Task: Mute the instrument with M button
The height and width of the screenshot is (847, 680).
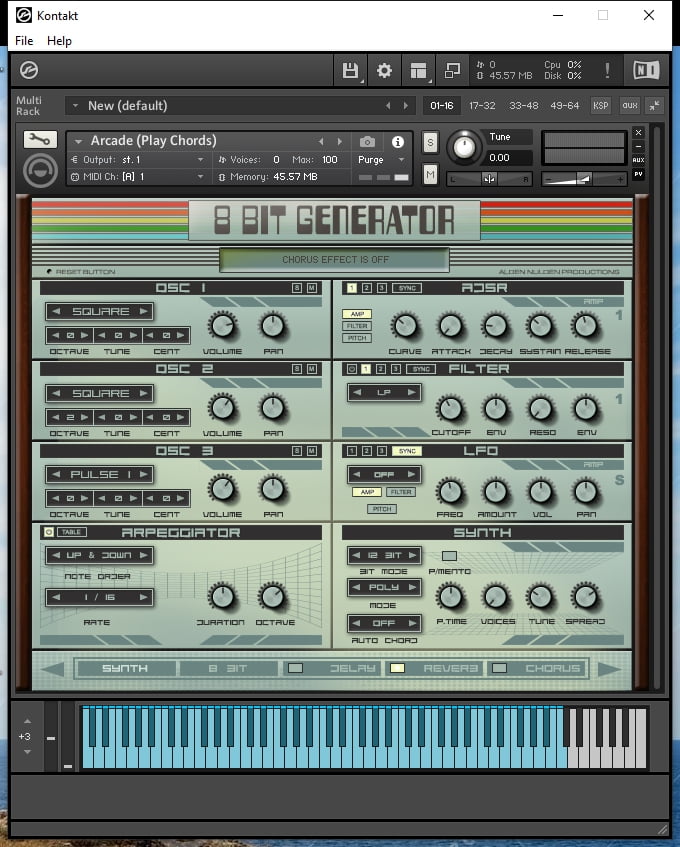Action: (430, 174)
